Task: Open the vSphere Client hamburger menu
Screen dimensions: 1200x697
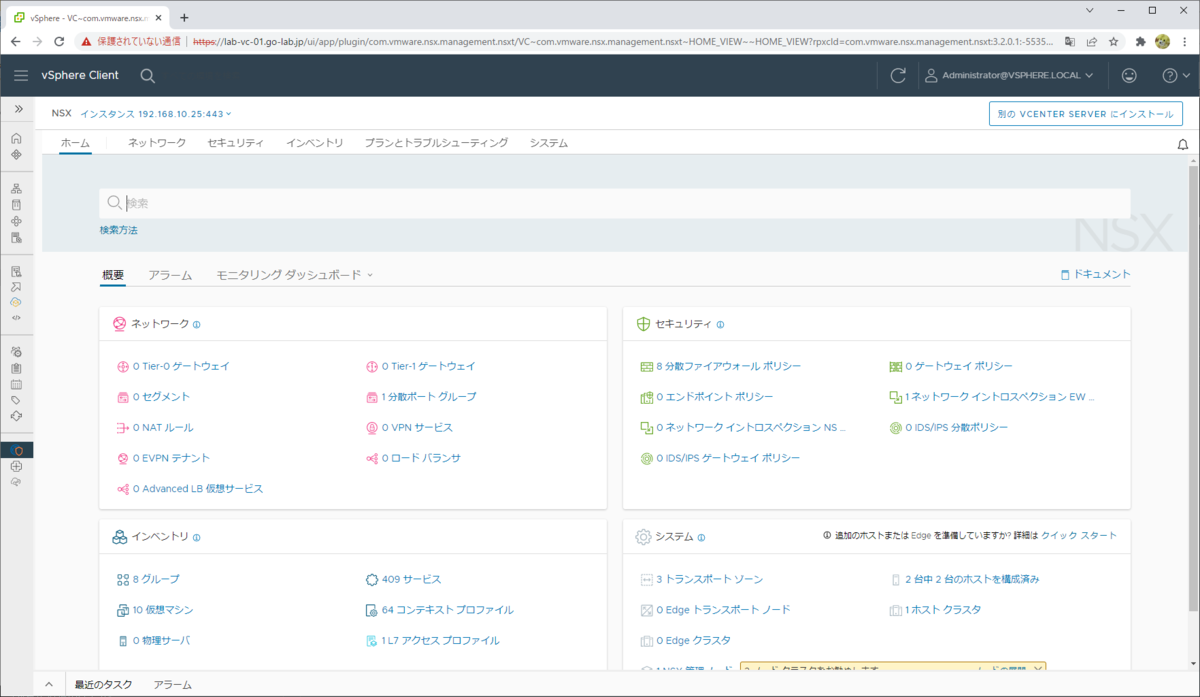Action: point(21,75)
